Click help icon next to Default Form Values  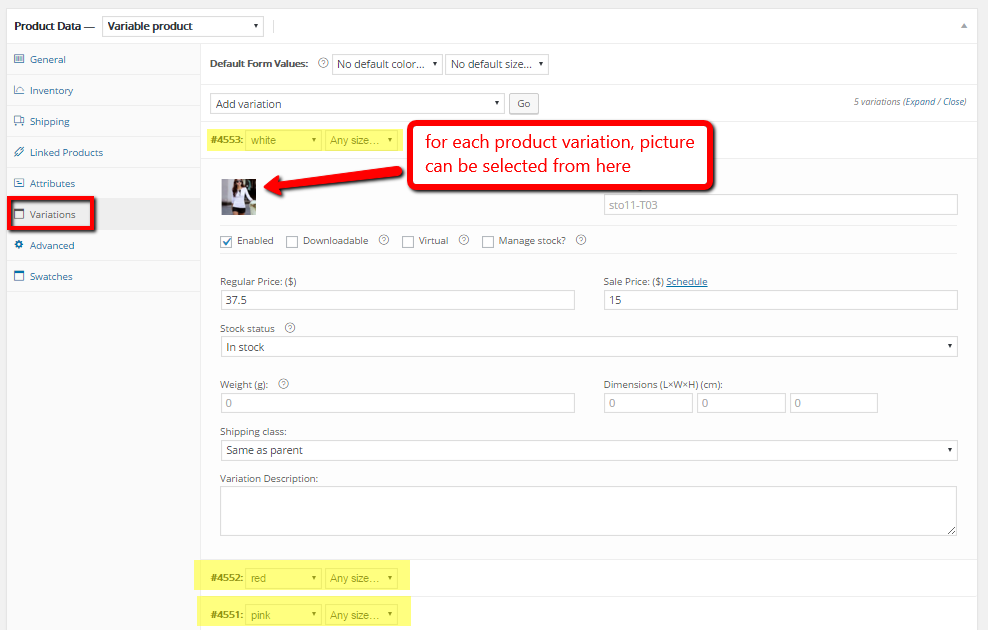click(x=323, y=63)
